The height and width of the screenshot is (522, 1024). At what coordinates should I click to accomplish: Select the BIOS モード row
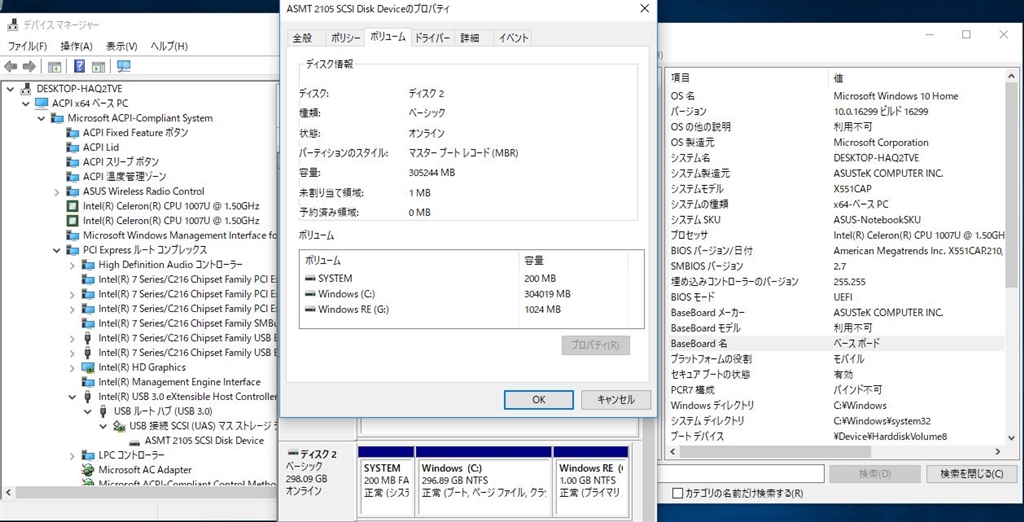click(x=835, y=297)
